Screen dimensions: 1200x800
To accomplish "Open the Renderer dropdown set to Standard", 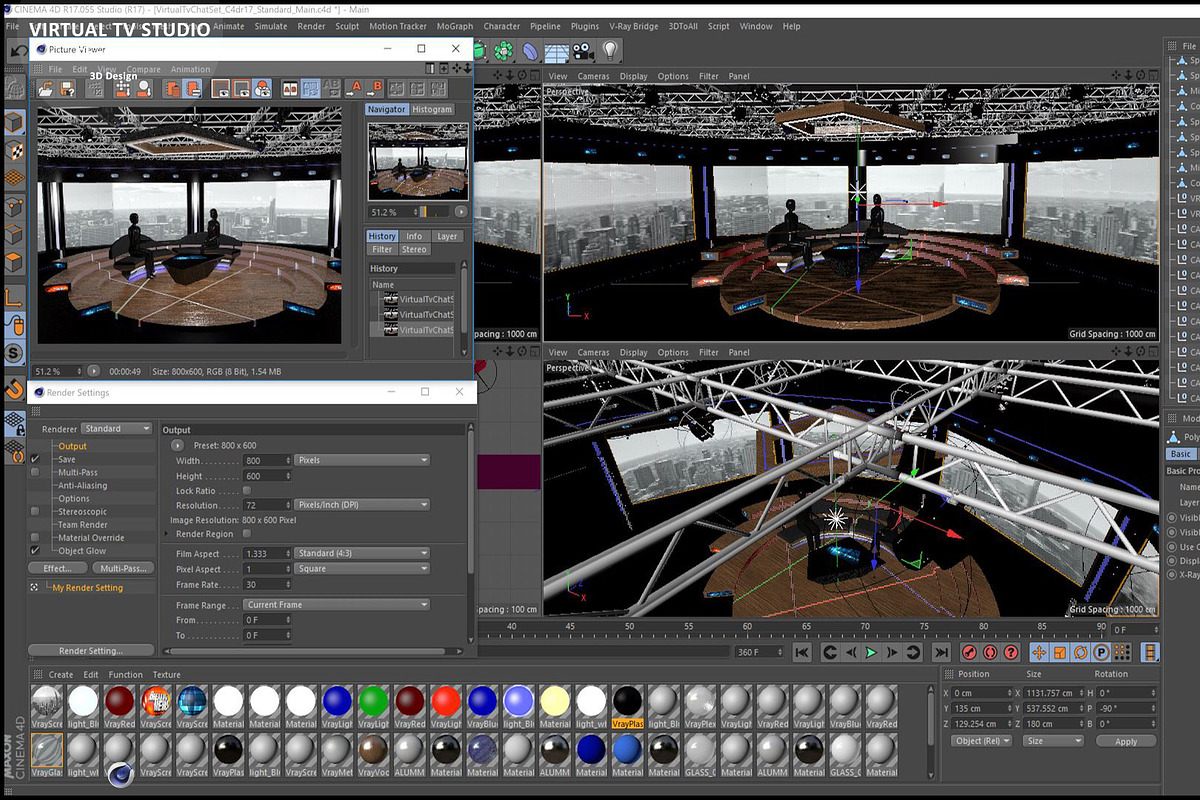I will point(115,427).
